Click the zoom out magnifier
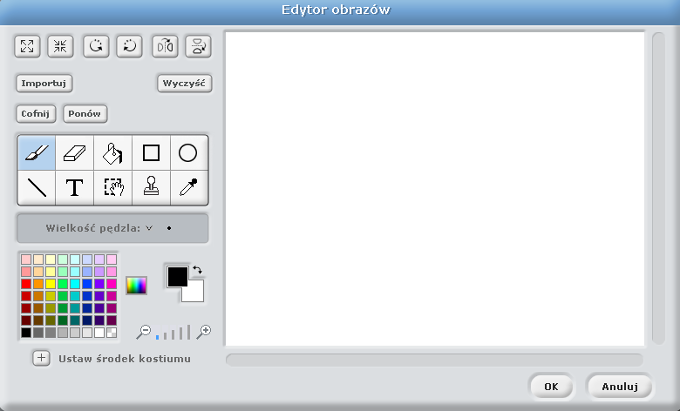 [x=143, y=332]
